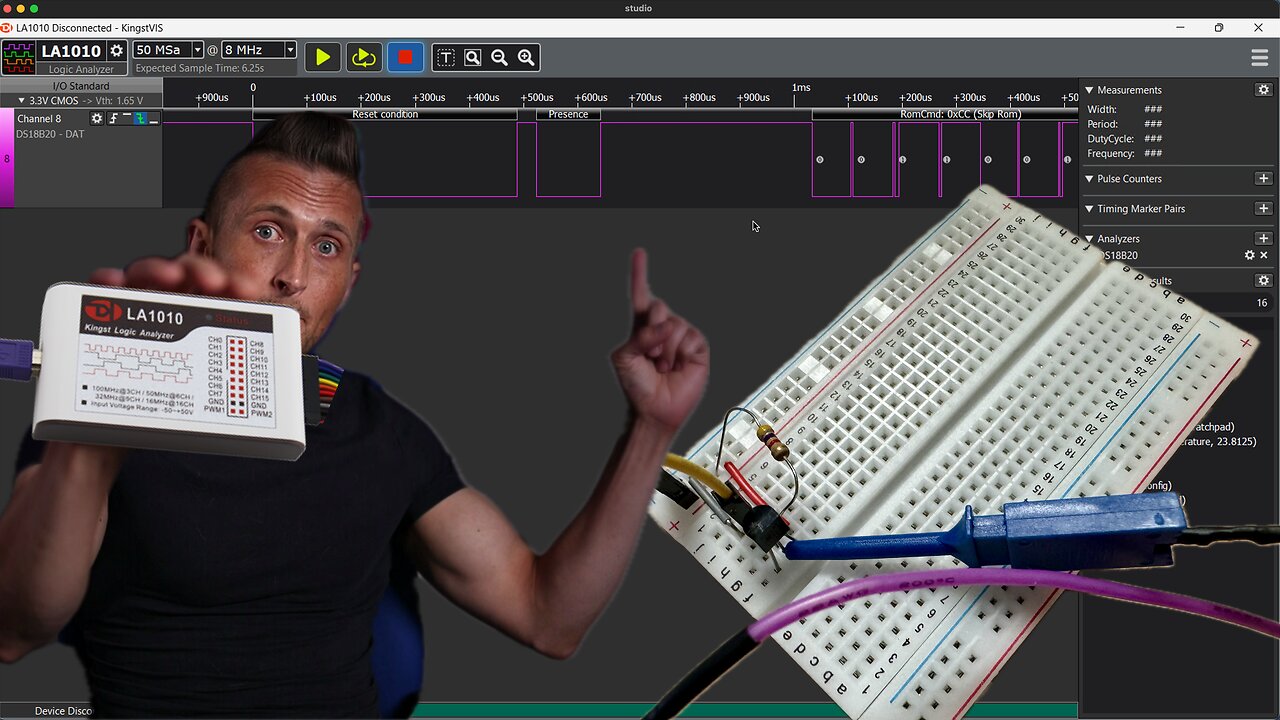Screen dimensions: 1280x720
Task: Maximize the KingstVIS window
Action: [x=1219, y=27]
